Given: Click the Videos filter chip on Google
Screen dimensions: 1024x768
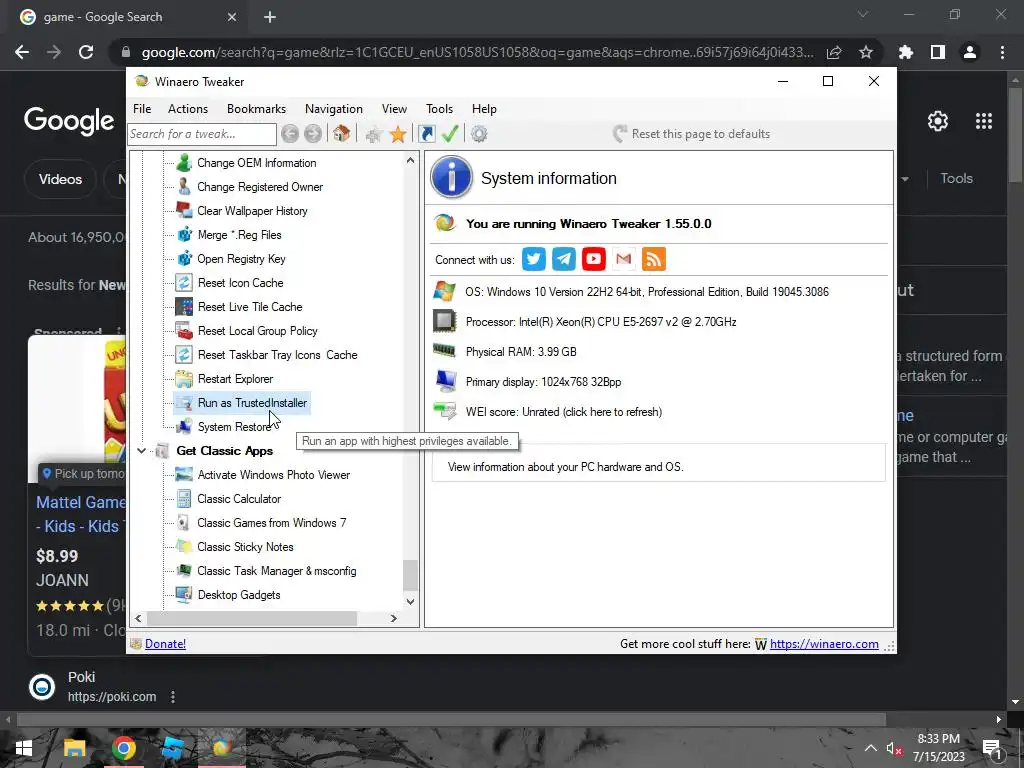Looking at the screenshot, I should pos(60,179).
